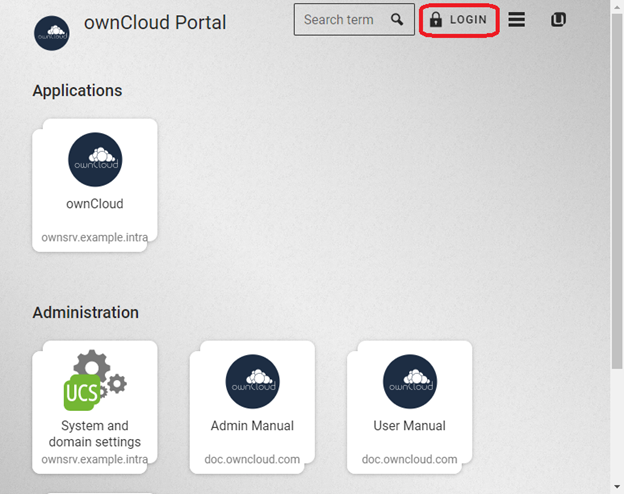Click 'doc.owncloud.com' under User Manual
The height and width of the screenshot is (494, 624).
pyautogui.click(x=410, y=459)
